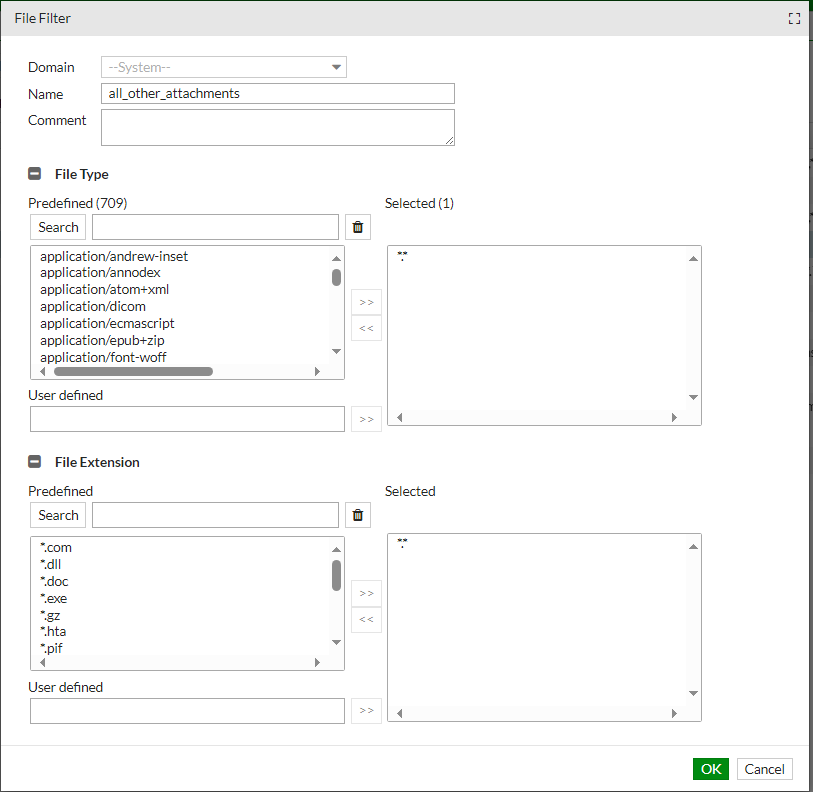Maximize the File Filter dialog
Viewport: 813px width, 792px height.
coord(795,19)
